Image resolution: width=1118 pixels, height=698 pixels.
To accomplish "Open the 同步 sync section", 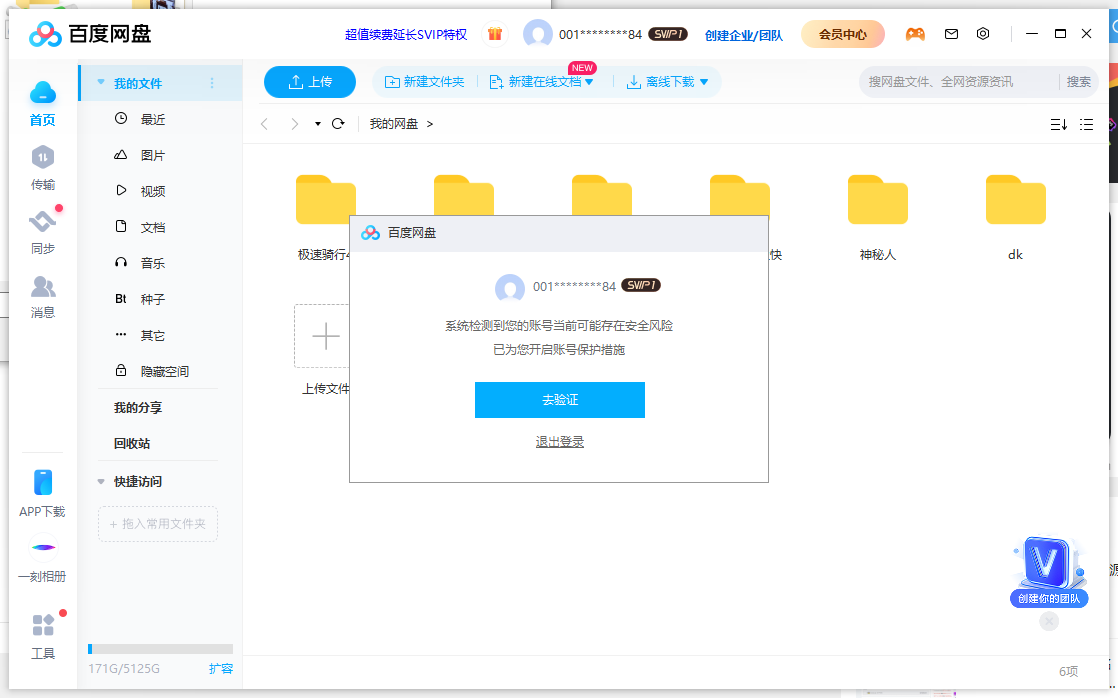I will (x=43, y=222).
